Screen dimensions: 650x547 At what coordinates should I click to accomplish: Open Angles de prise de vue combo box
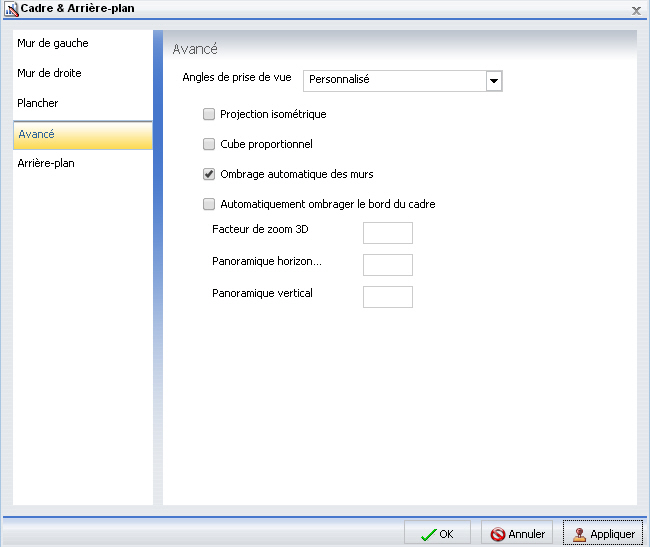tap(403, 80)
